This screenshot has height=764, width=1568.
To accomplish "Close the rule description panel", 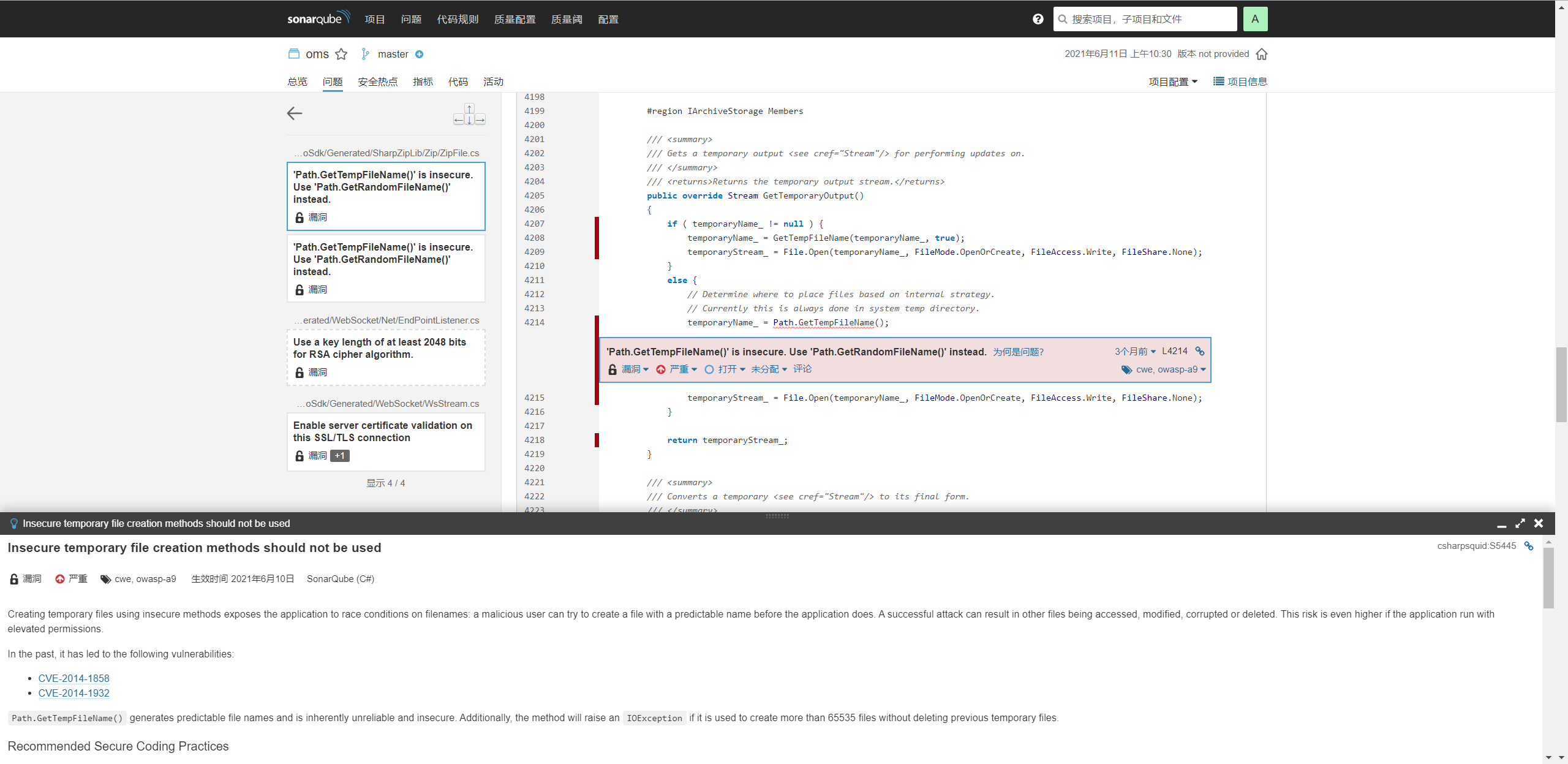I will coord(1539,523).
